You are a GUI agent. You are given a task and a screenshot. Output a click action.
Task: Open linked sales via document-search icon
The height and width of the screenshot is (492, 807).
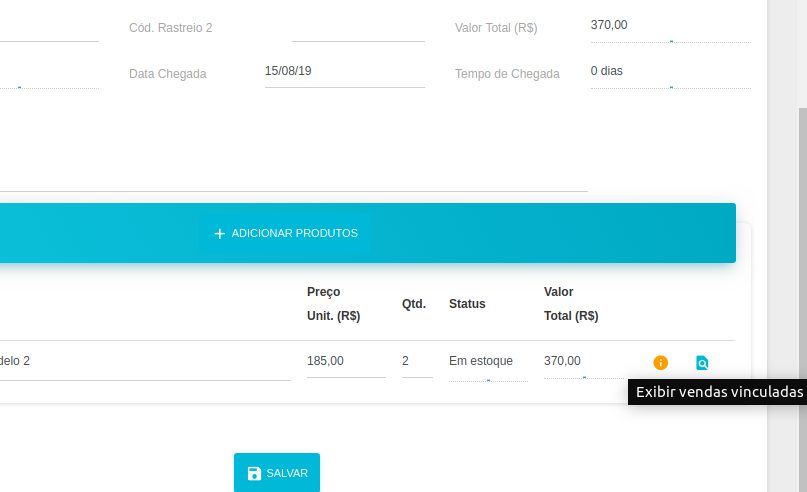(x=702, y=363)
